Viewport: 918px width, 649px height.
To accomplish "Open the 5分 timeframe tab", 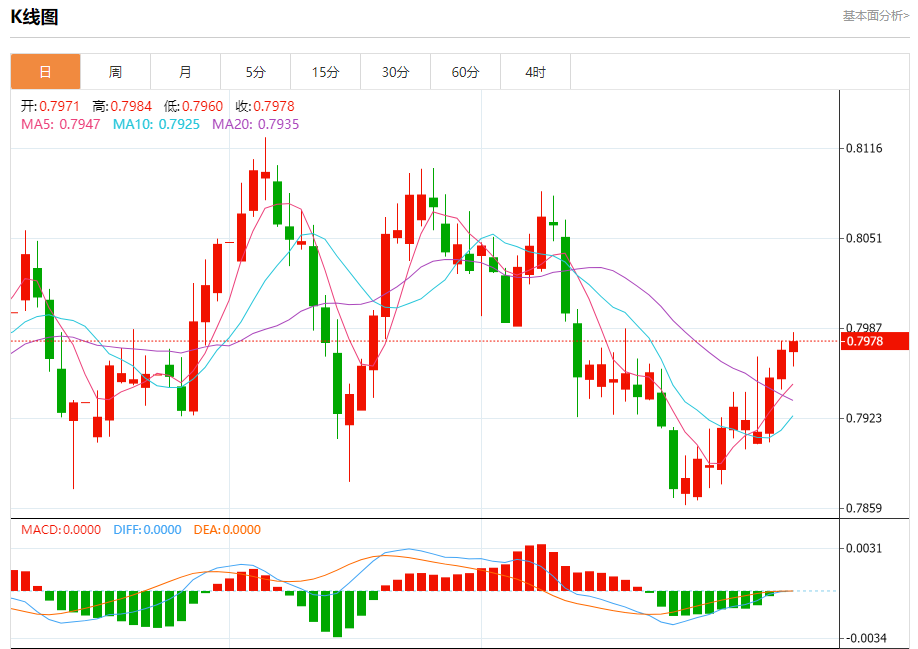I will tap(256, 72).
